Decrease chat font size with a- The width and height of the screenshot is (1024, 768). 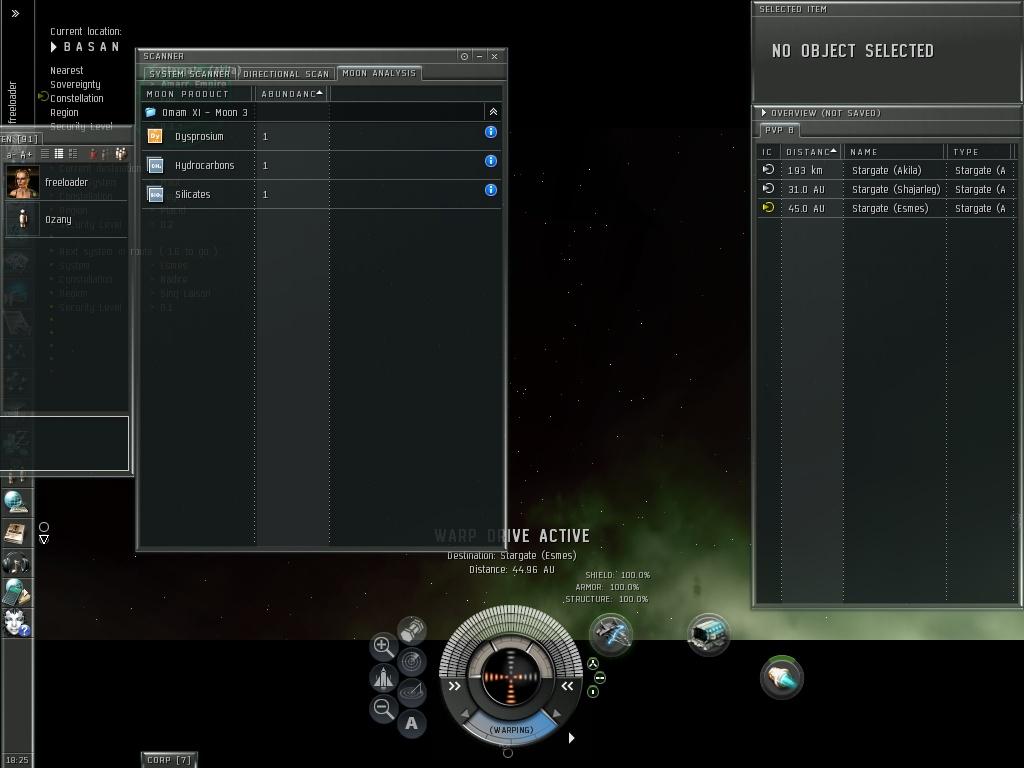click(x=10, y=155)
